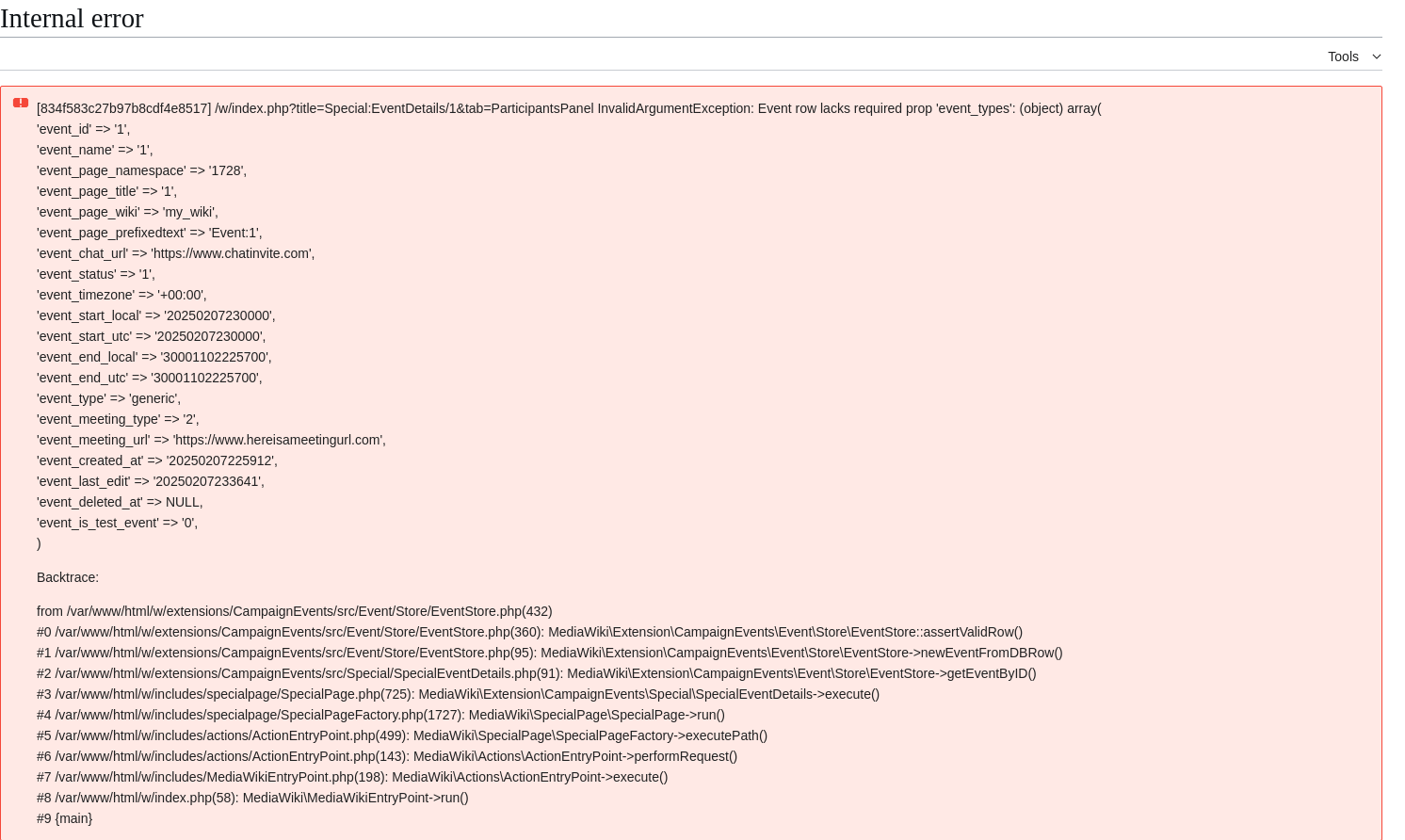This screenshot has width=1405, height=840.
Task: Click backtrace line #0 assertValidRow()
Action: coord(529,632)
